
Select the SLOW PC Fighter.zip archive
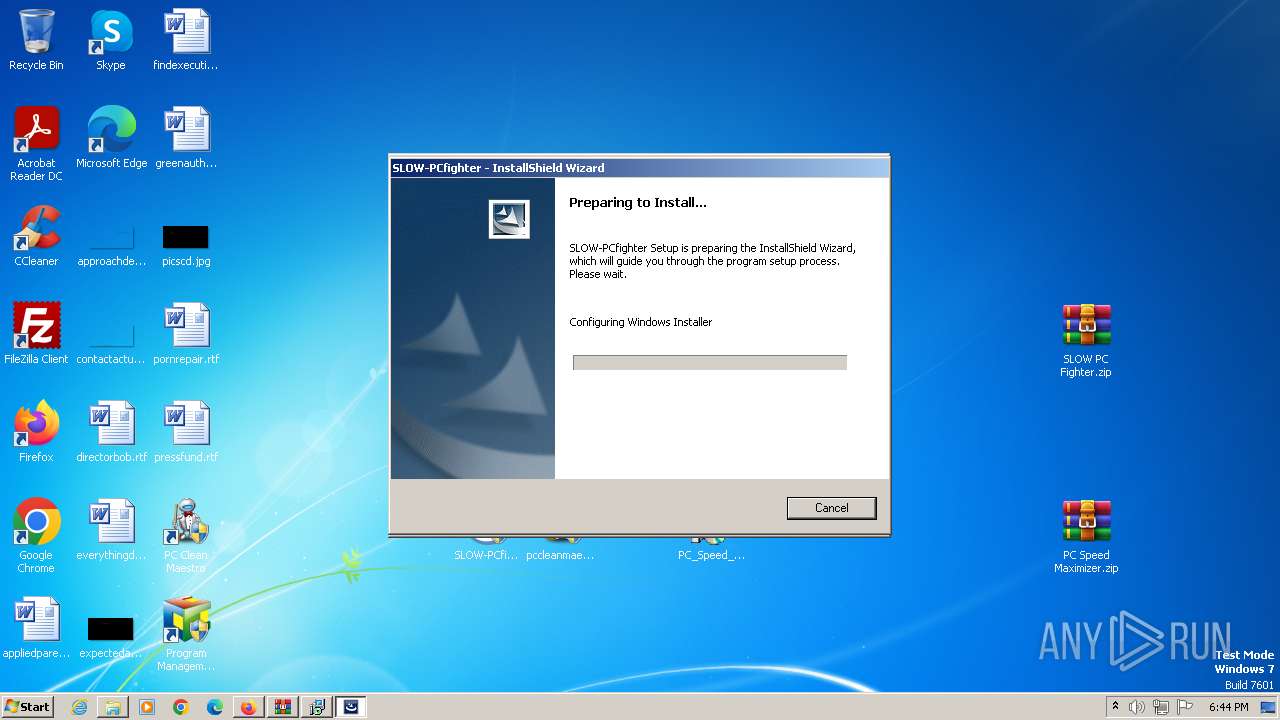pyautogui.click(x=1086, y=340)
